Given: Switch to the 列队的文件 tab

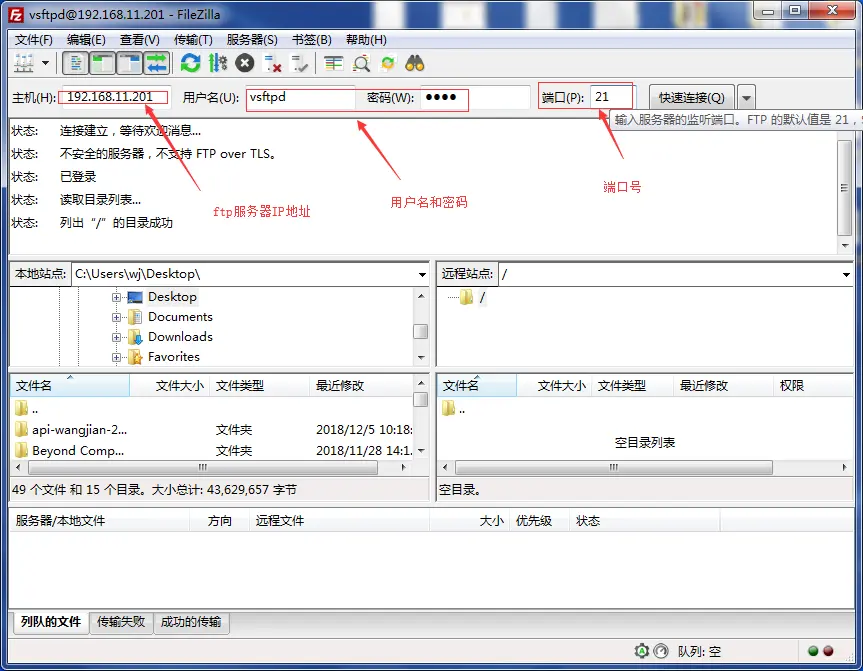Looking at the screenshot, I should click(51, 622).
